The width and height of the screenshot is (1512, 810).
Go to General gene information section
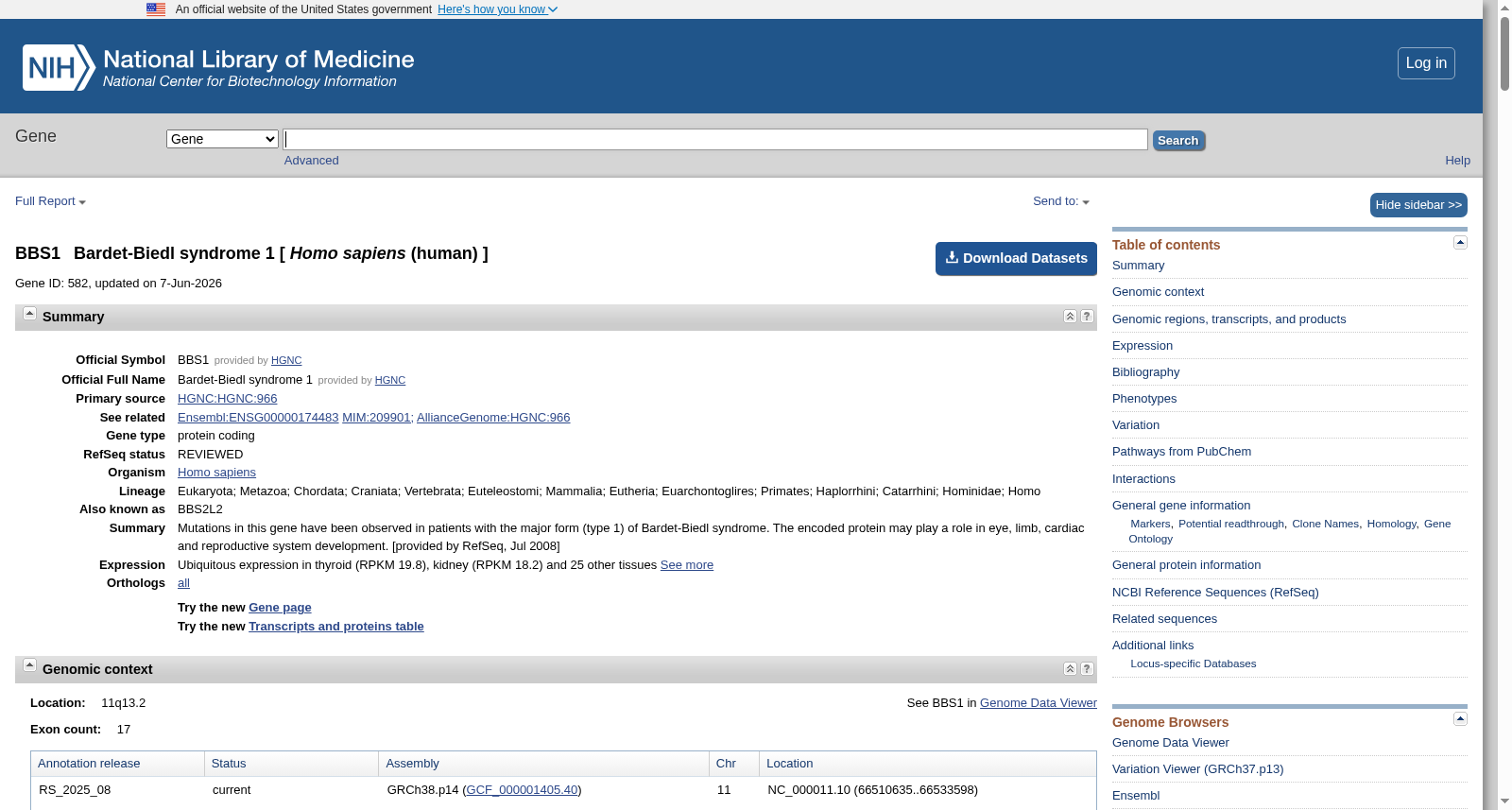(1181, 506)
